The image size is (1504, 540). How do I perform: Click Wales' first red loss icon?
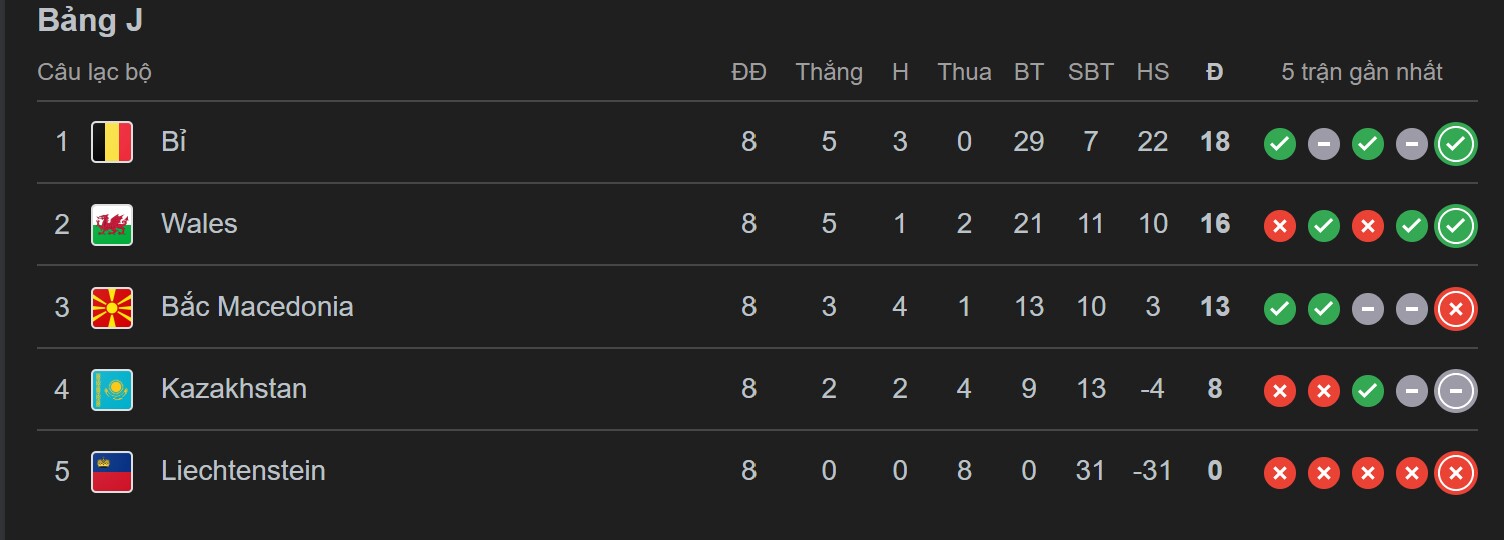[x=1280, y=227]
